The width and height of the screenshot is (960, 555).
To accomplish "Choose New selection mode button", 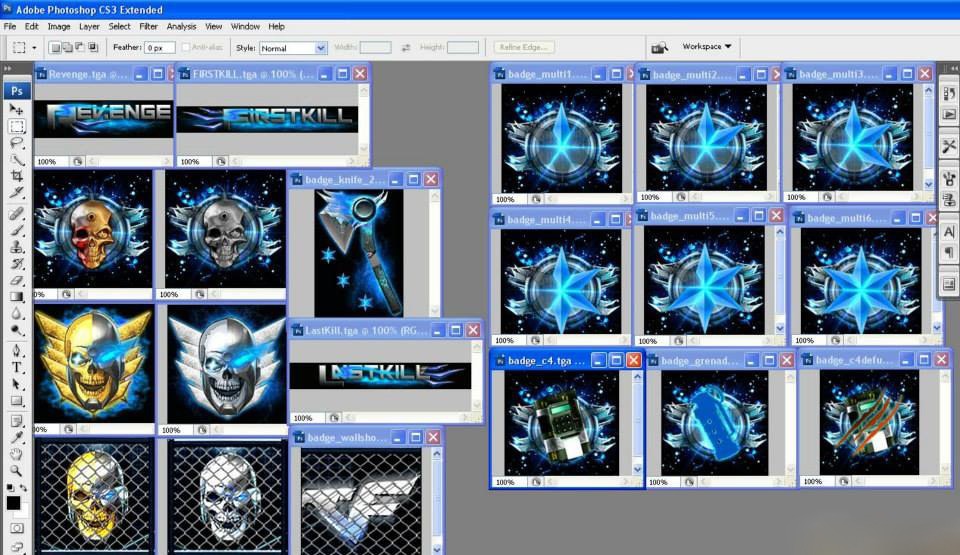I will pos(55,47).
